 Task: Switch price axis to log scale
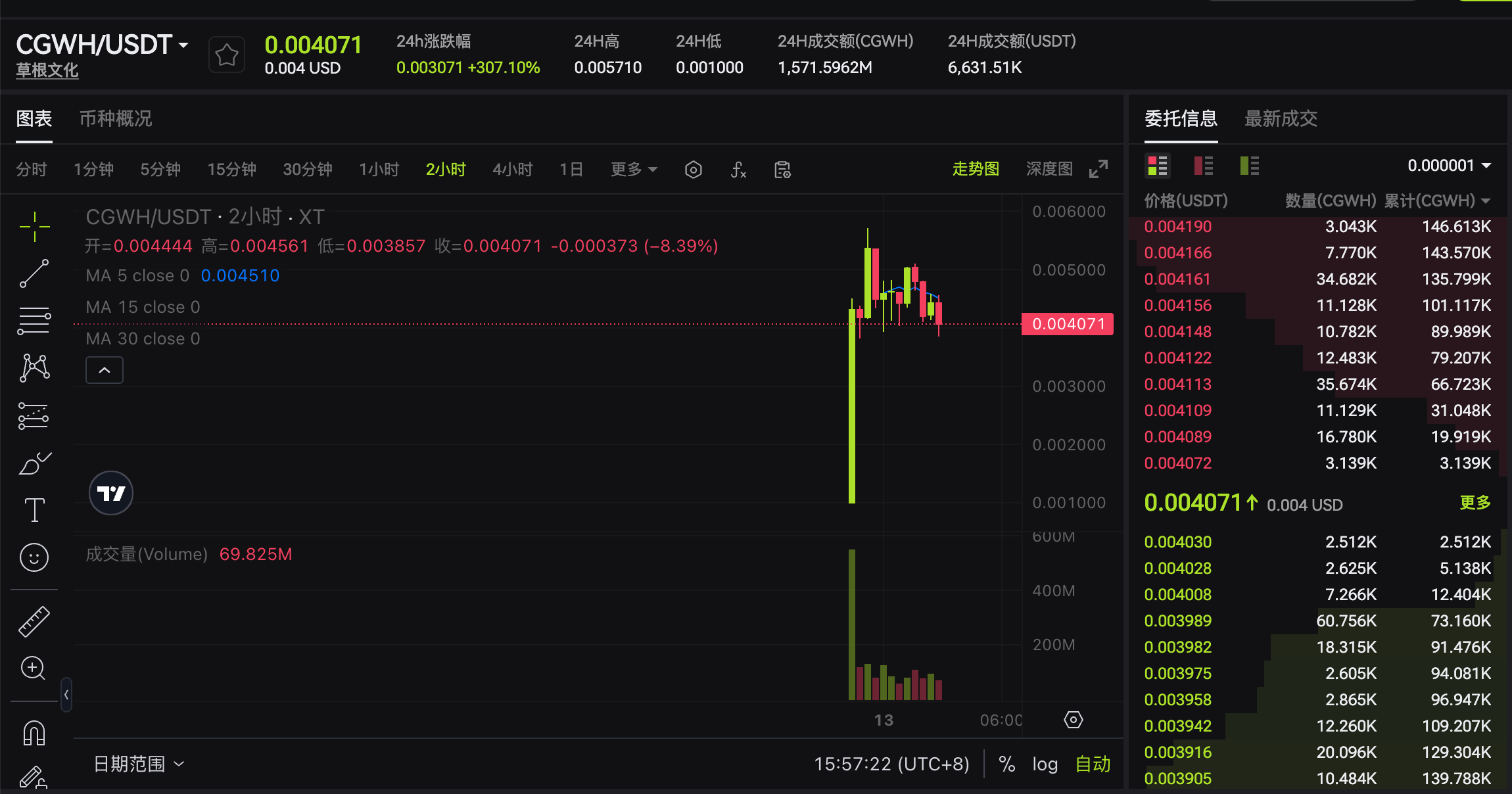coord(1045,763)
